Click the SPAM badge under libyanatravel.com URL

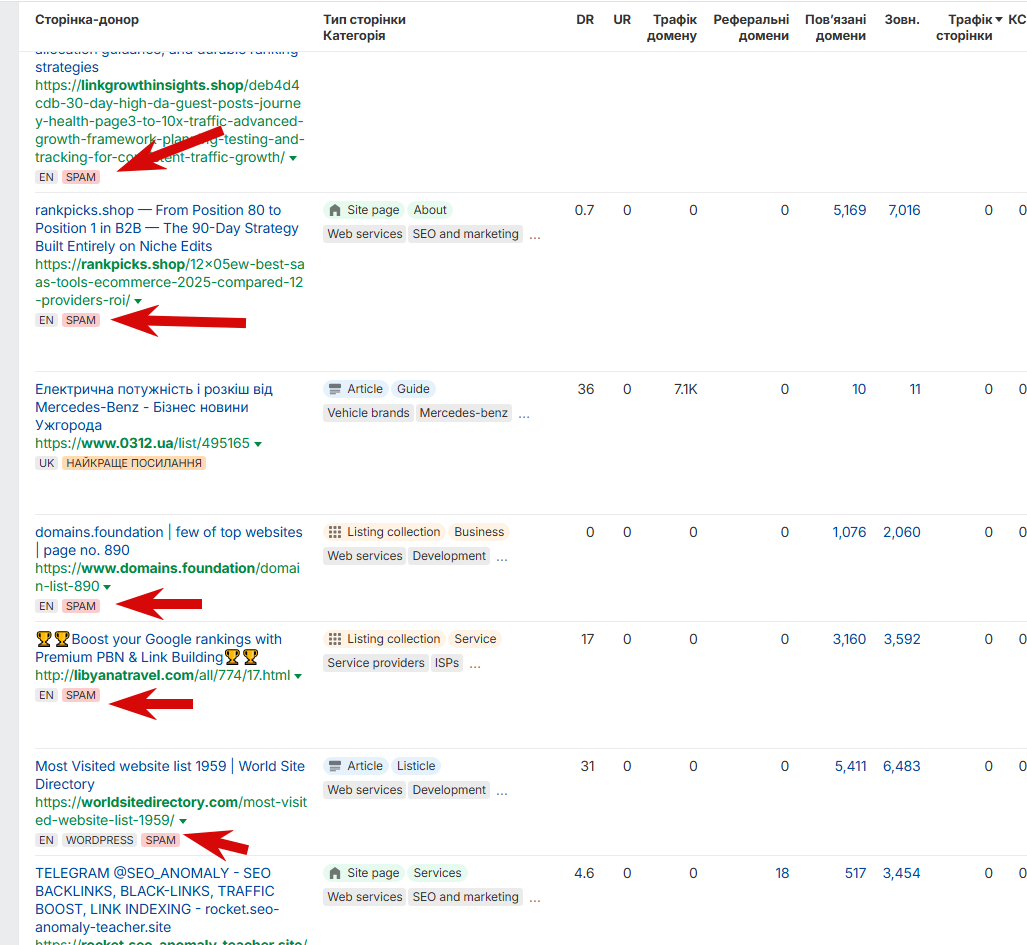click(x=81, y=695)
